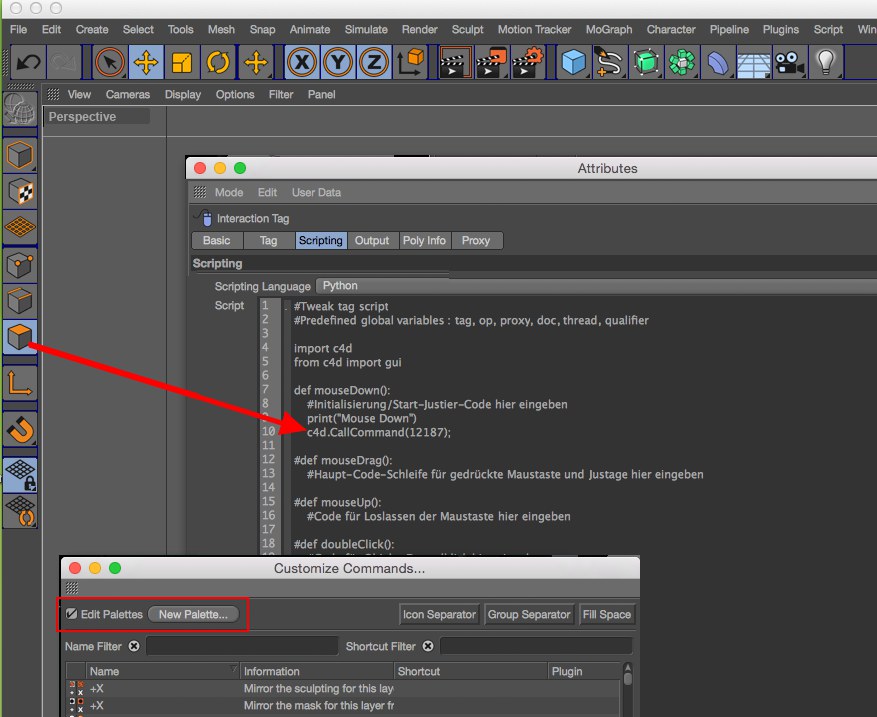Open the array modeling objects icon
877x717 pixels.
682,62
